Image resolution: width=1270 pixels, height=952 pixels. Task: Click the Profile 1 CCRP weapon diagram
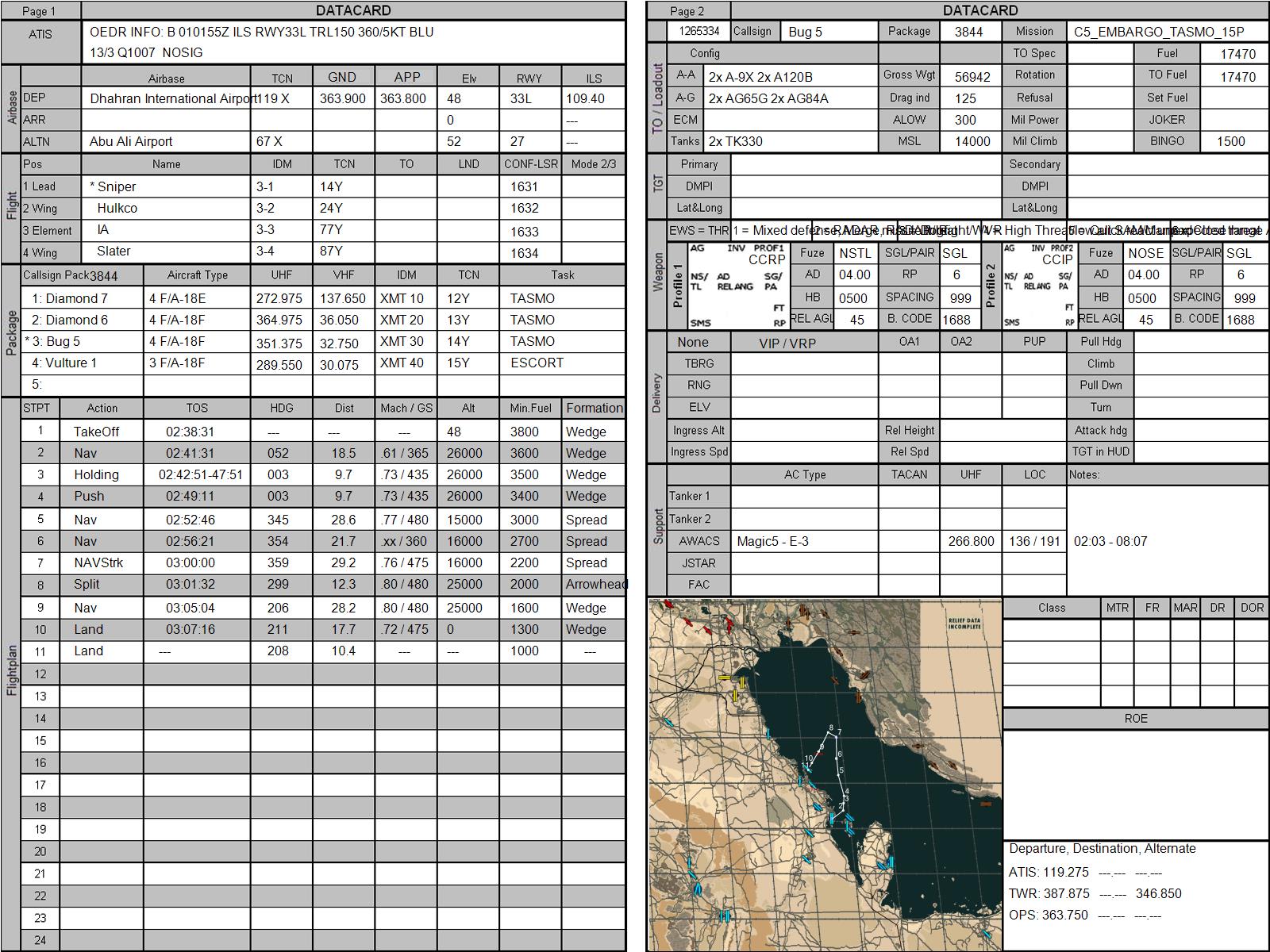(737, 286)
